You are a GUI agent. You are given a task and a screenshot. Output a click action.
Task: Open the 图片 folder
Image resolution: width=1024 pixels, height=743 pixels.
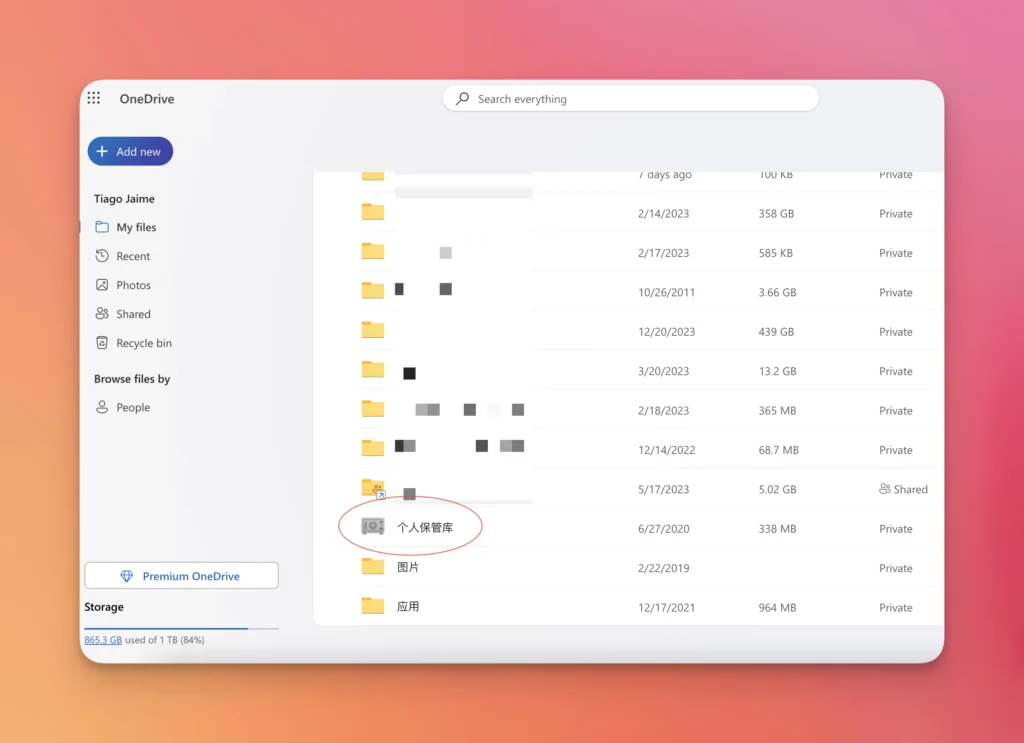point(408,567)
